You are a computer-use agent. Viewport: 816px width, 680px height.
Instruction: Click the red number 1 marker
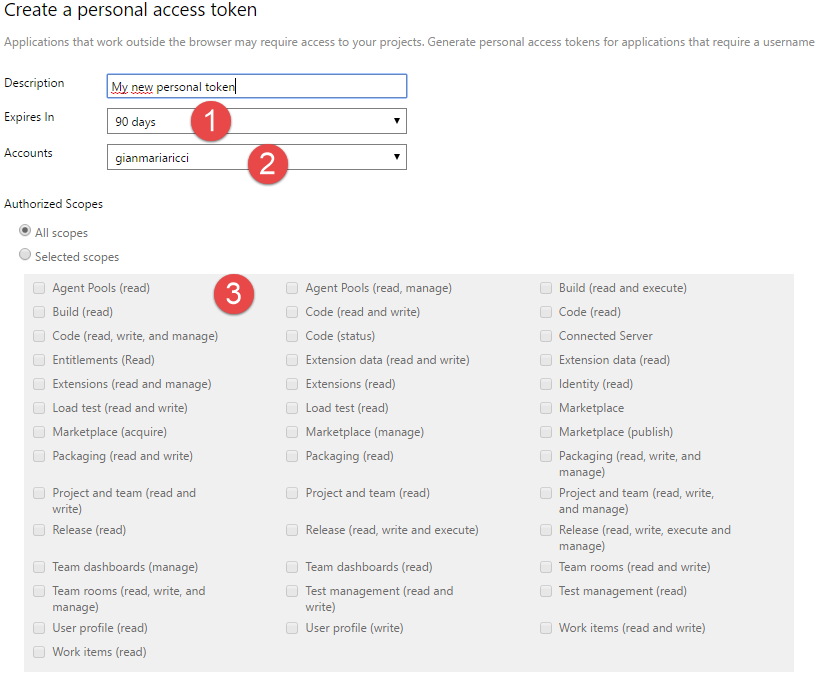click(211, 121)
